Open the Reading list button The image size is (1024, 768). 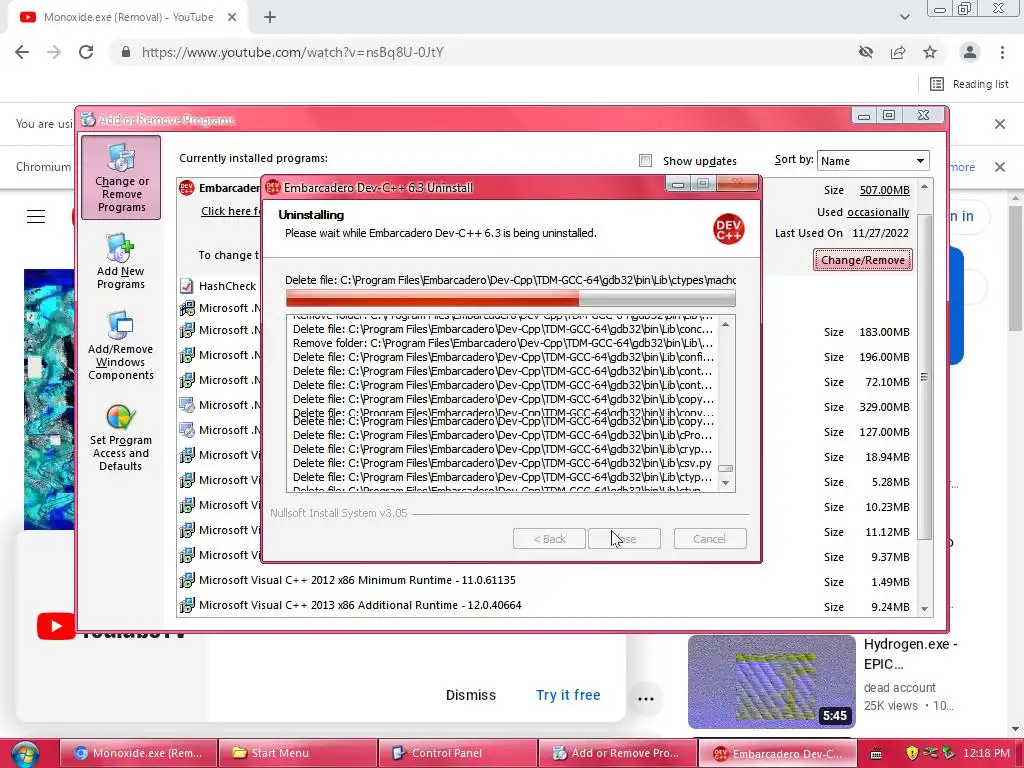click(x=969, y=84)
